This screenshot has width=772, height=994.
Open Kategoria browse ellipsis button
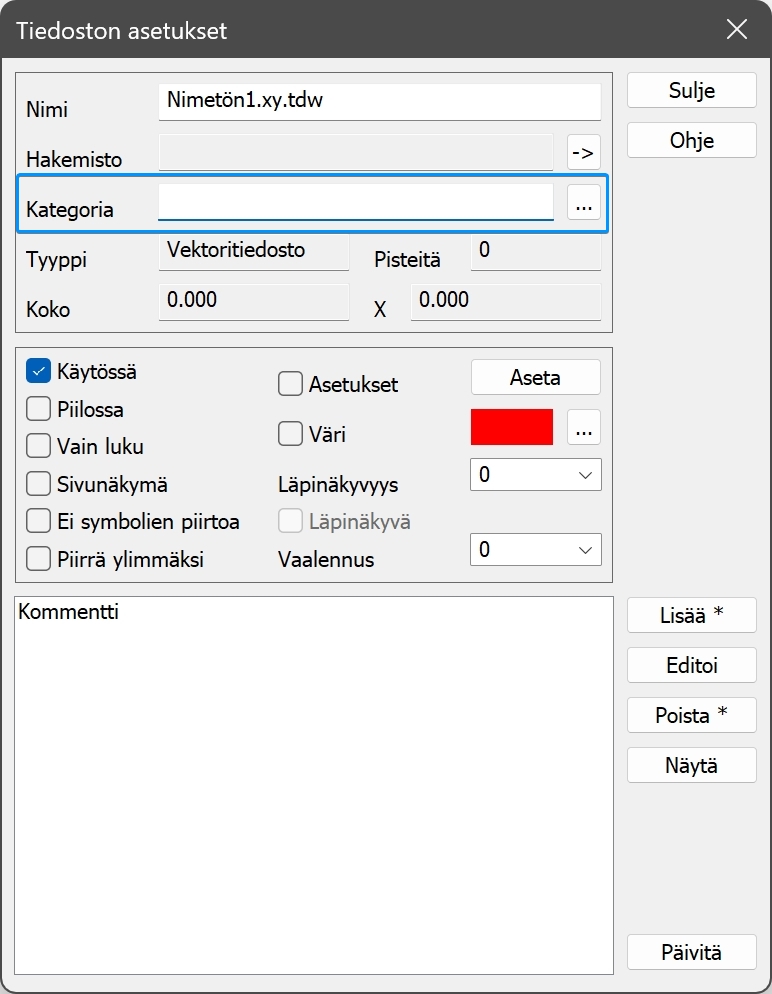pyautogui.click(x=584, y=202)
